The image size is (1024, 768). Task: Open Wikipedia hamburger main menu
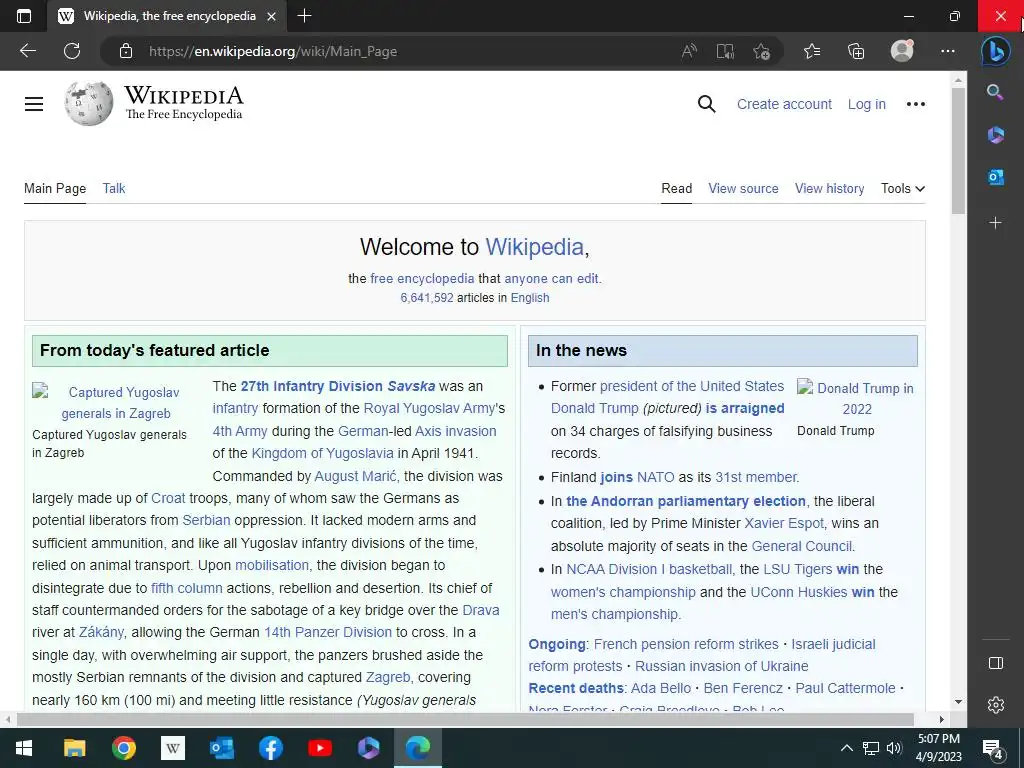click(34, 104)
